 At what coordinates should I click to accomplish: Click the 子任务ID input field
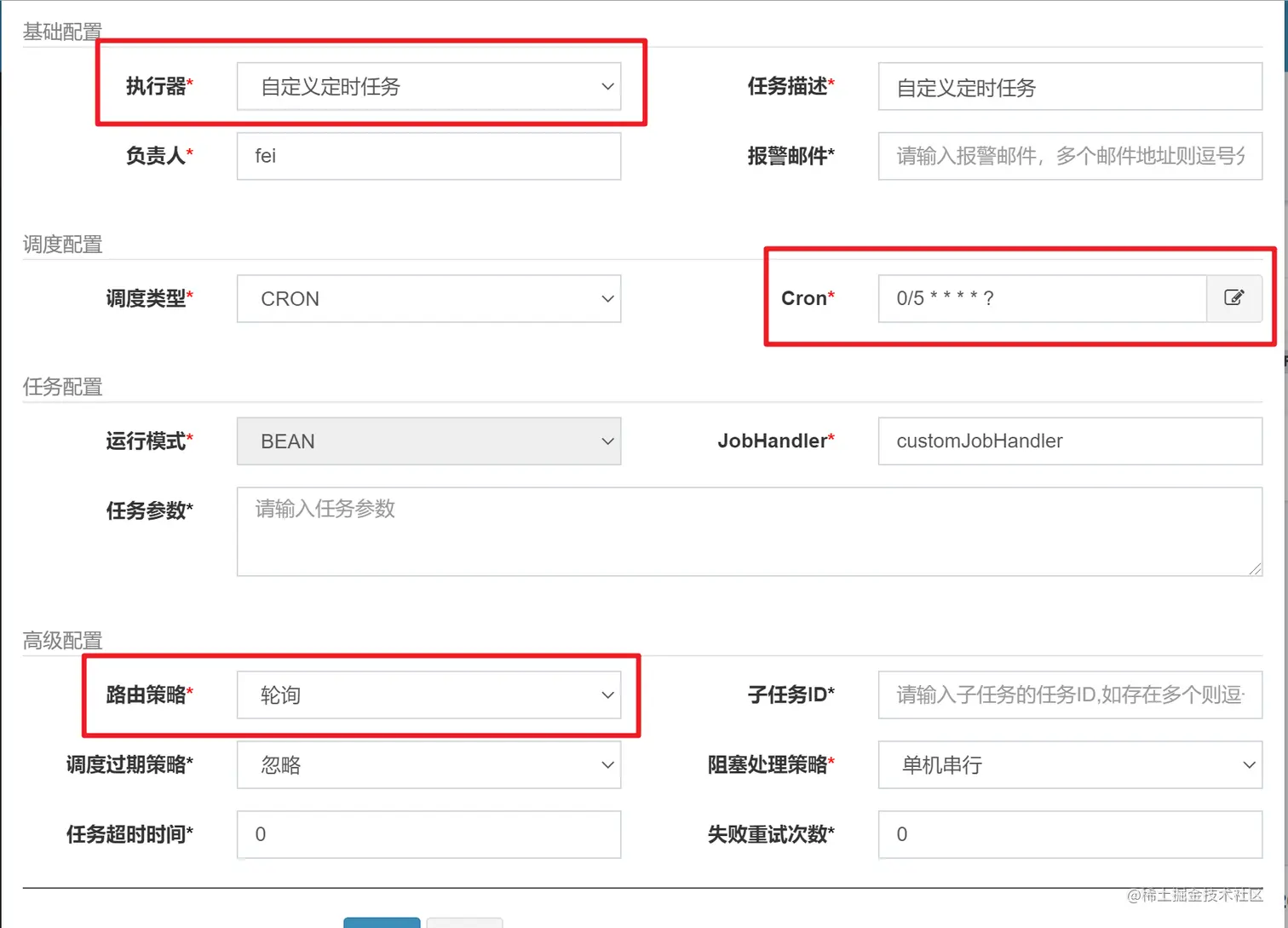[1070, 695]
